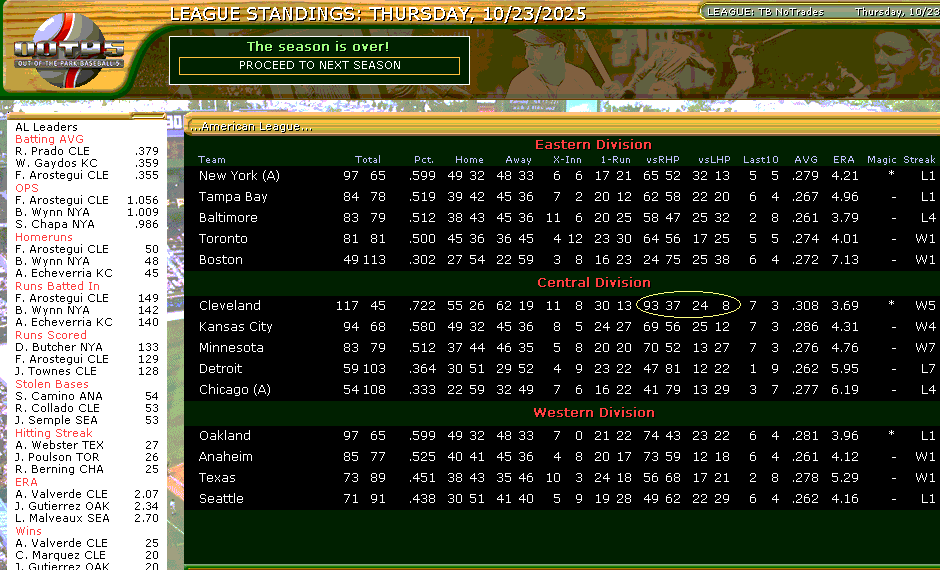Viewport: 940px width, 570px height.
Task: Open L. Malveaux SEA player page
Action: [x=62, y=519]
